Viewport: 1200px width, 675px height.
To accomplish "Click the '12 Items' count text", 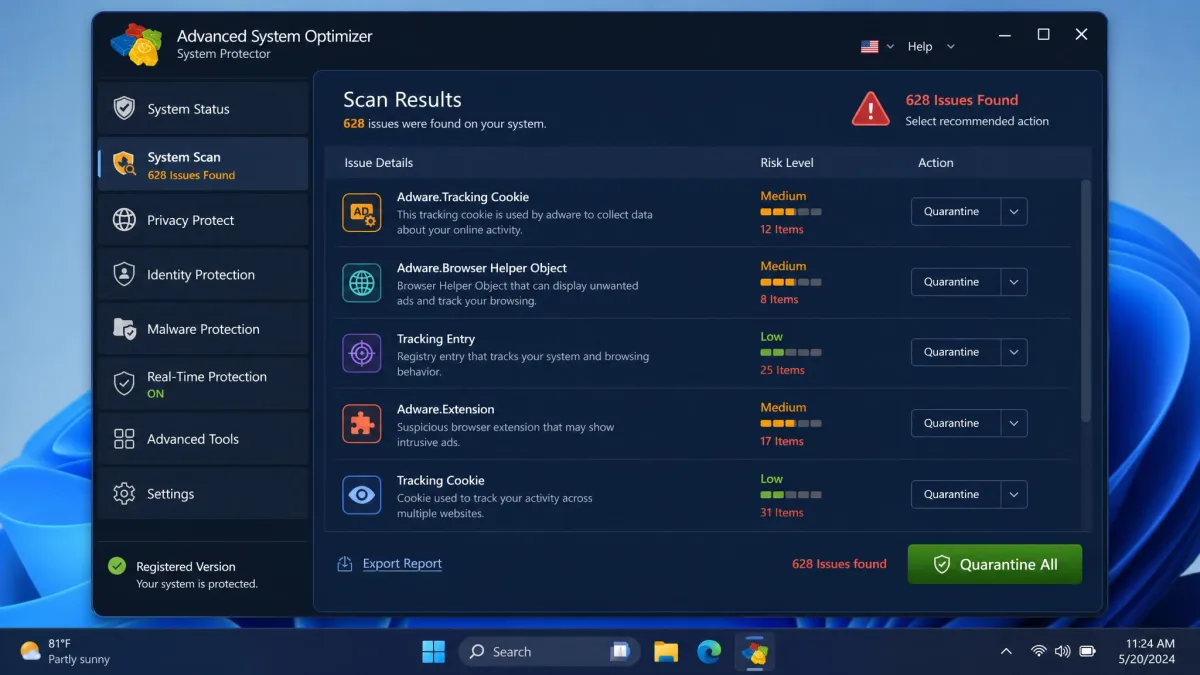I will click(x=782, y=229).
